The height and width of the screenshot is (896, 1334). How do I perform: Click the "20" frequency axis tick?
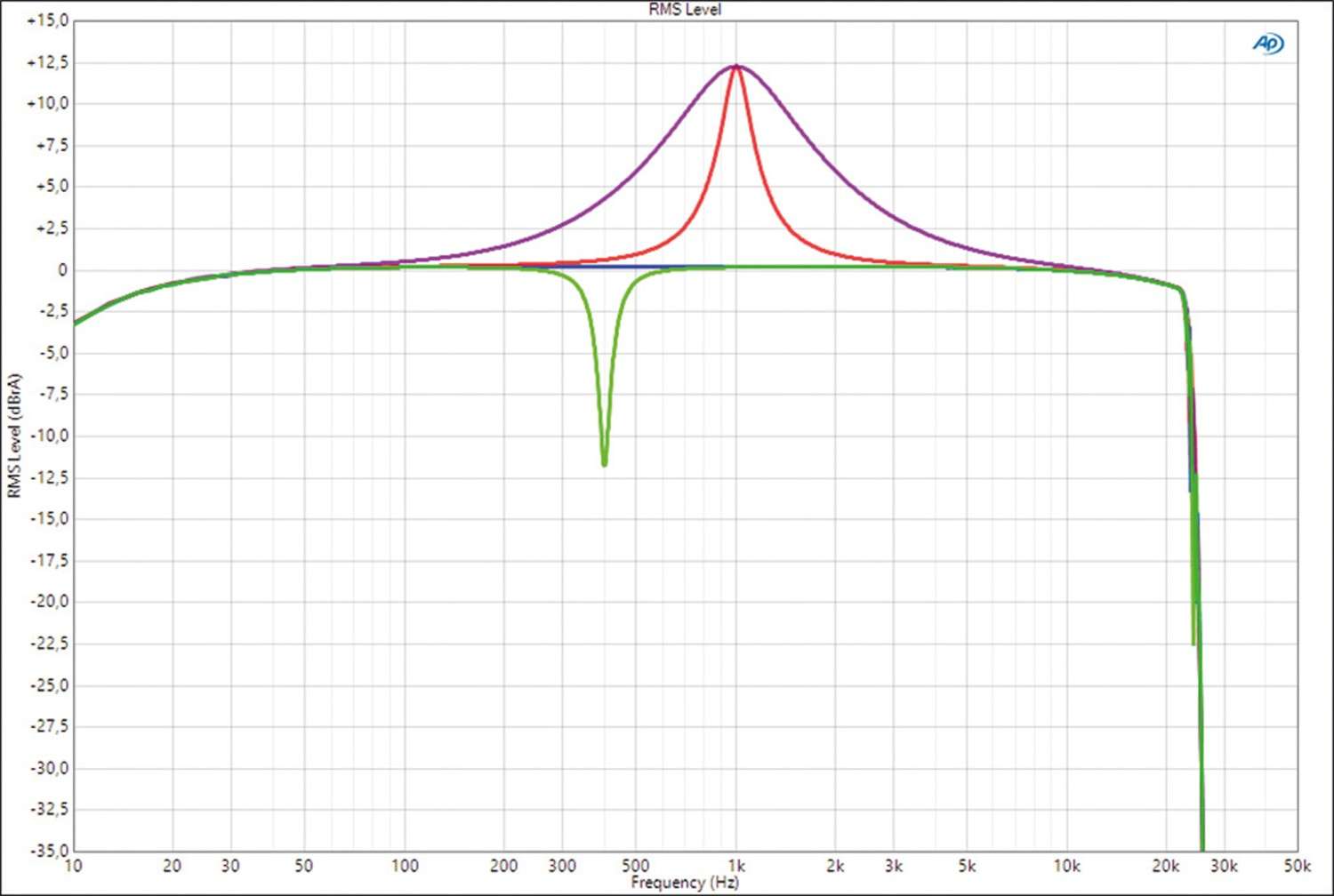(x=173, y=866)
